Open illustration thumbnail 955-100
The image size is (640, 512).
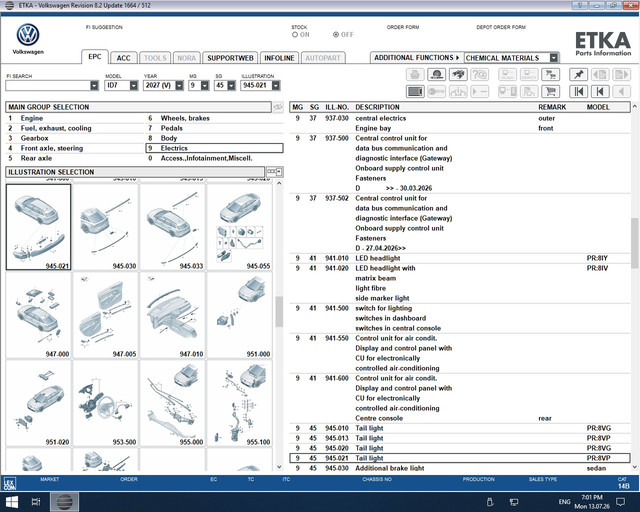[240, 403]
